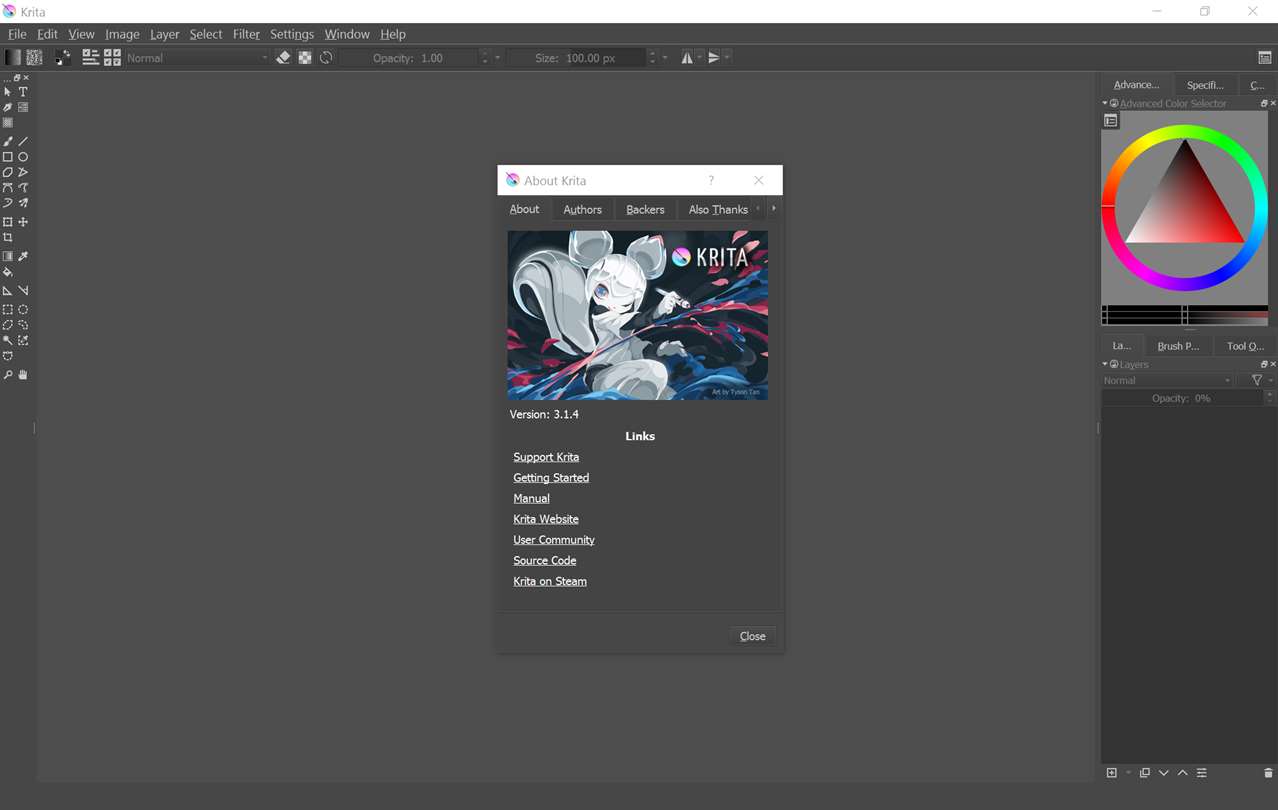Screen dimensions: 1278x810
Task: Click the reload original preset icon
Action: [326, 58]
